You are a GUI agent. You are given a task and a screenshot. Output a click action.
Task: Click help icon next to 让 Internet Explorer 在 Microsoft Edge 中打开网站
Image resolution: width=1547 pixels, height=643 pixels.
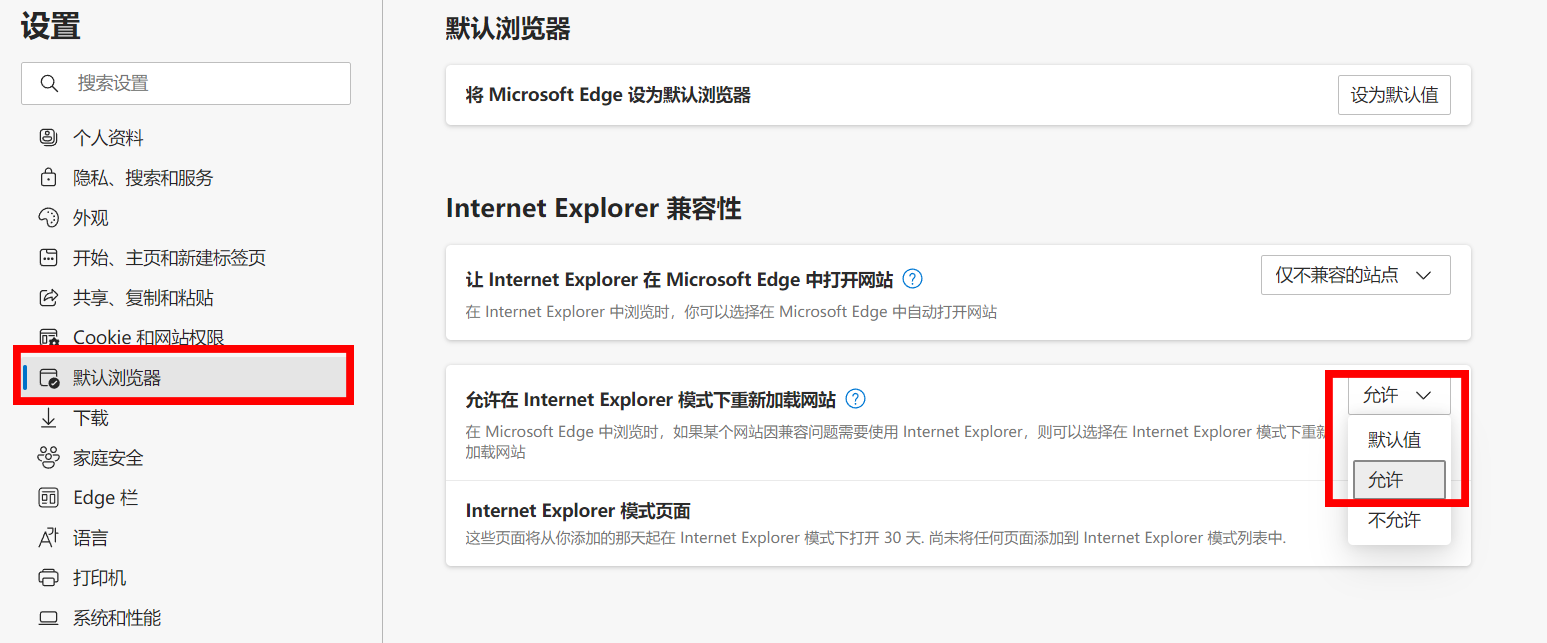(x=912, y=279)
